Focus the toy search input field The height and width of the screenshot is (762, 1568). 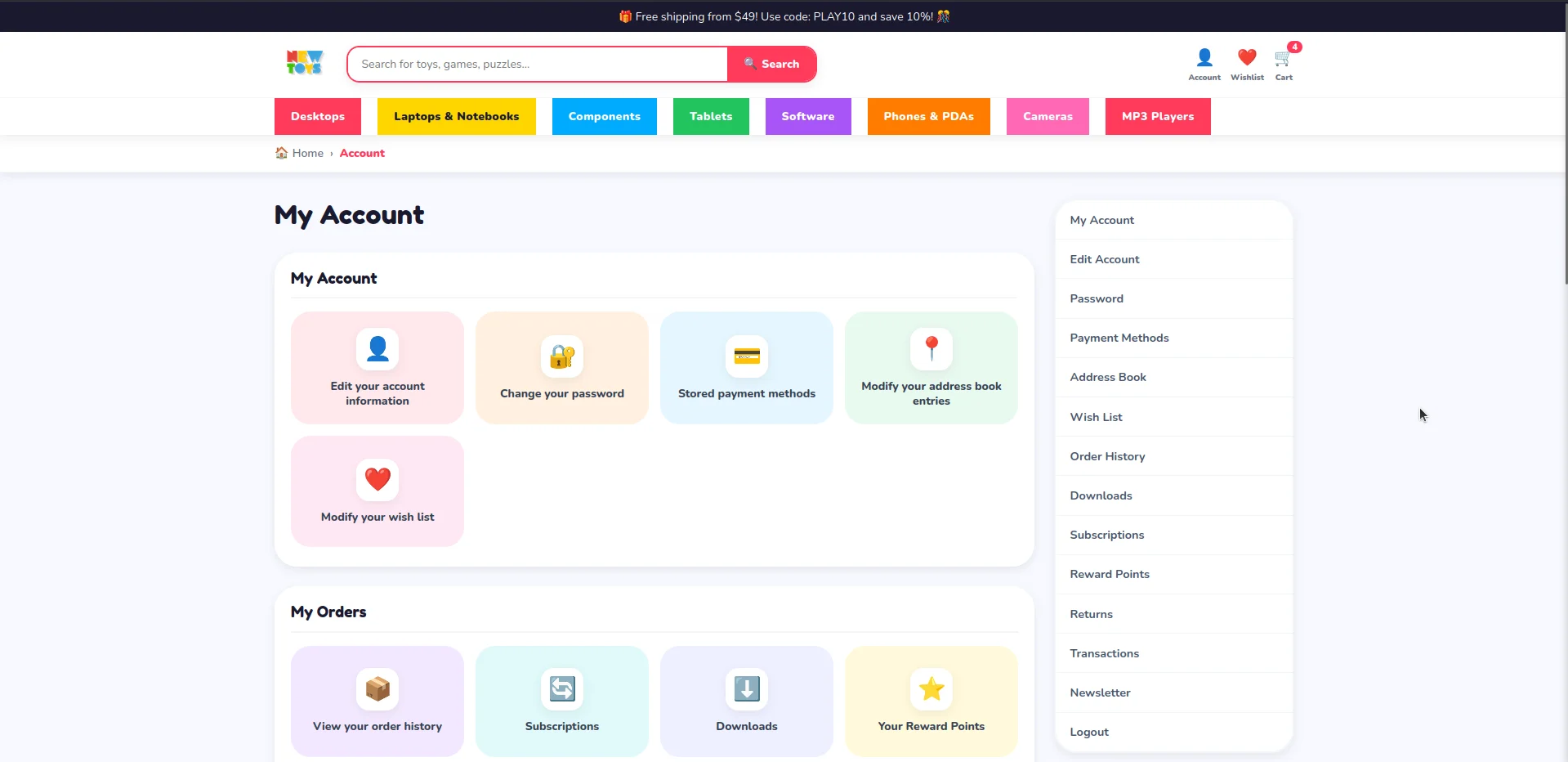pyautogui.click(x=538, y=64)
